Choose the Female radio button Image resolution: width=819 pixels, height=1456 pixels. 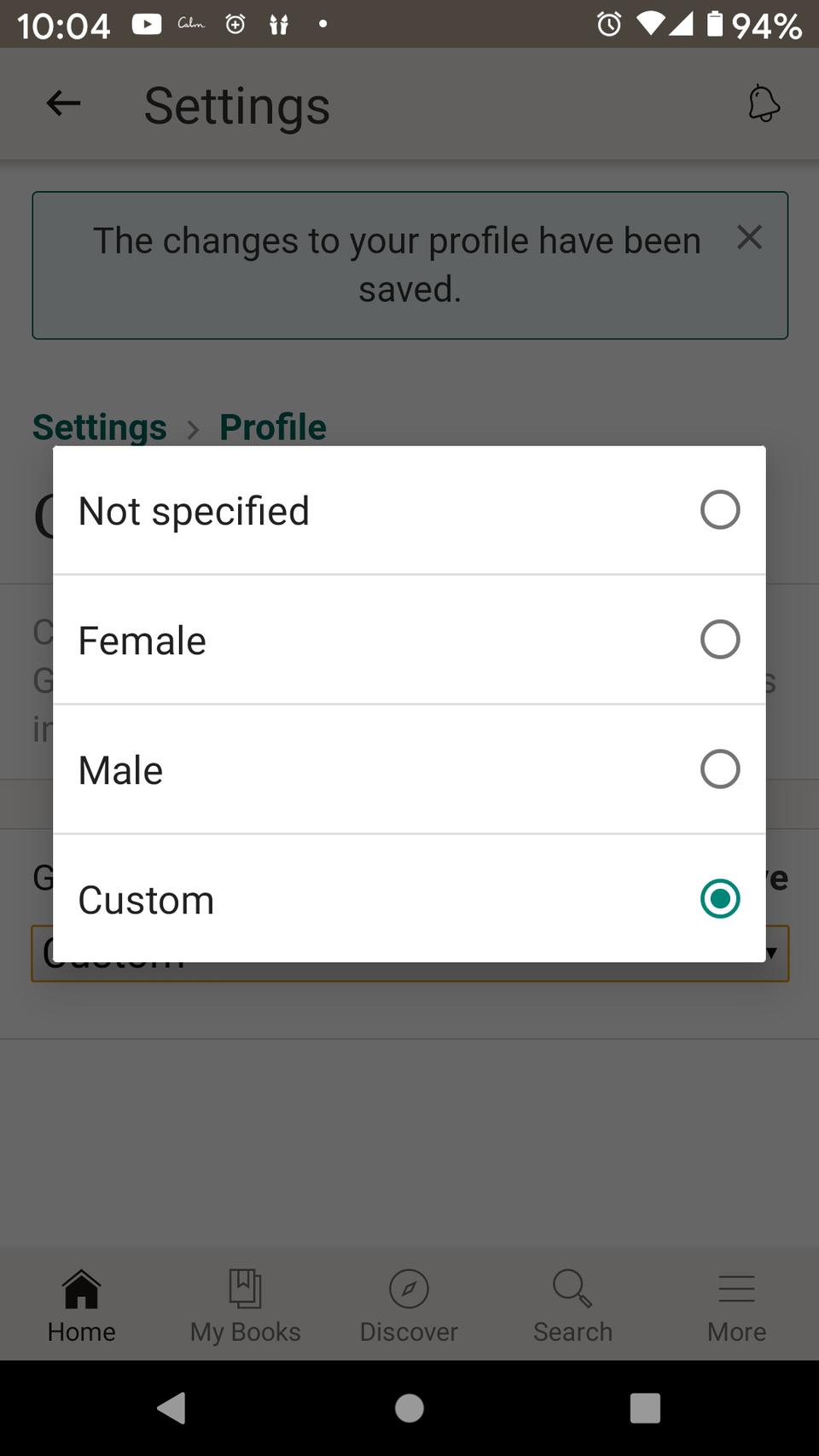(720, 640)
